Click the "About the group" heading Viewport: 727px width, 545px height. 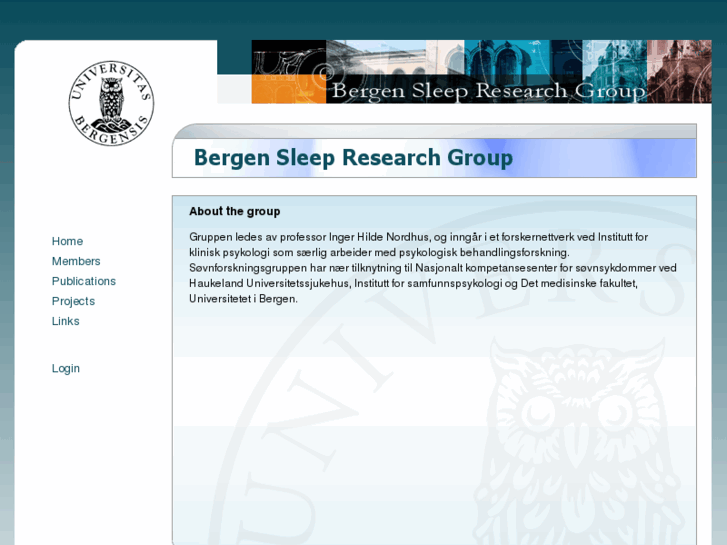tap(235, 212)
